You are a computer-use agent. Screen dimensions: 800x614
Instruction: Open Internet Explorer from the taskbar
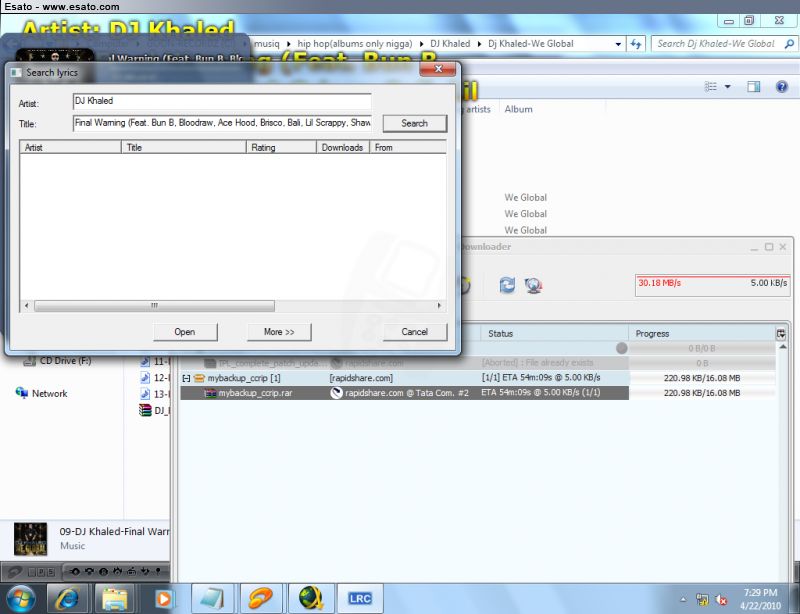click(x=69, y=598)
